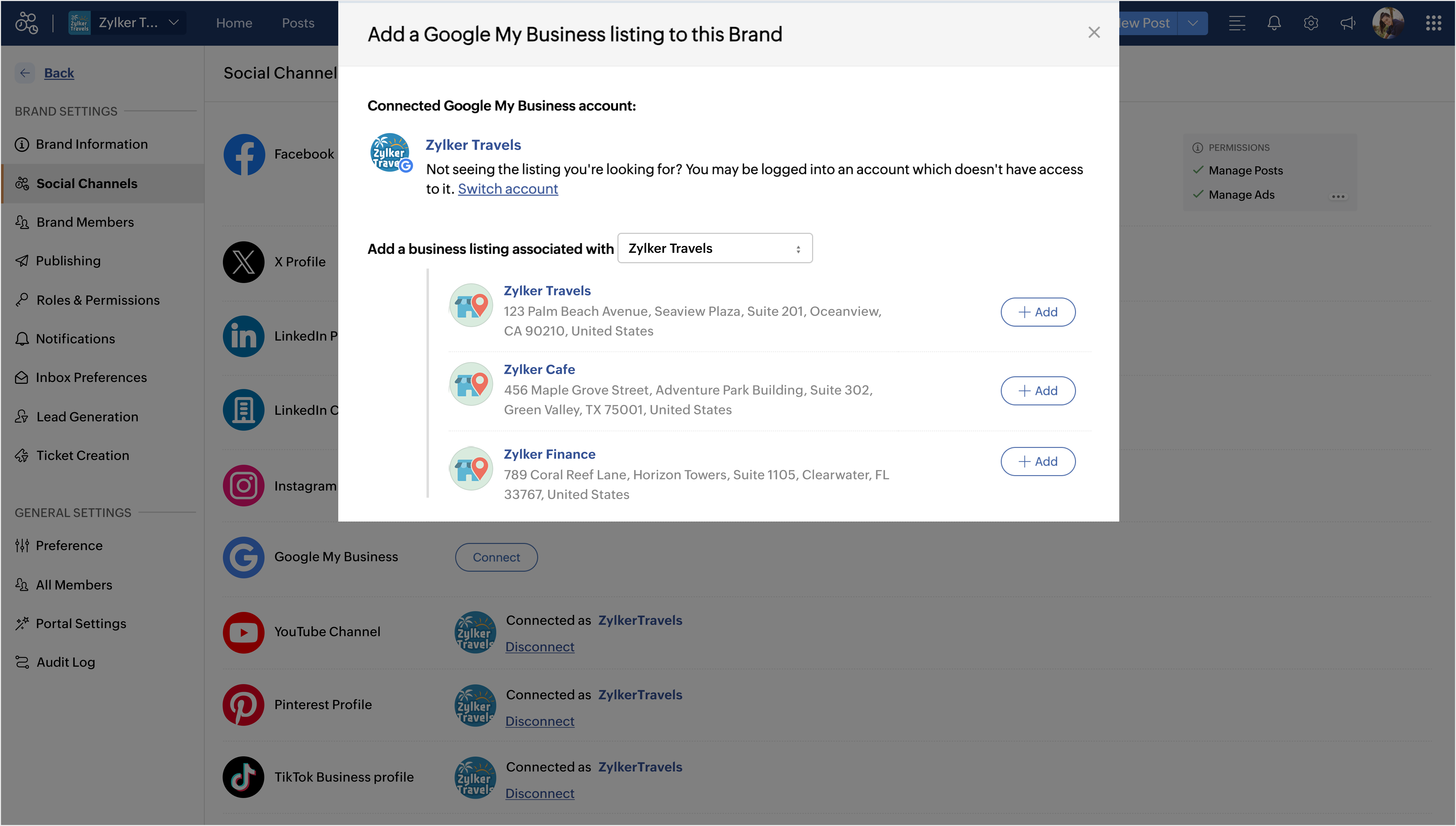Click the Pinterest Profile icon
The width and height of the screenshot is (1456, 826).
244,705
